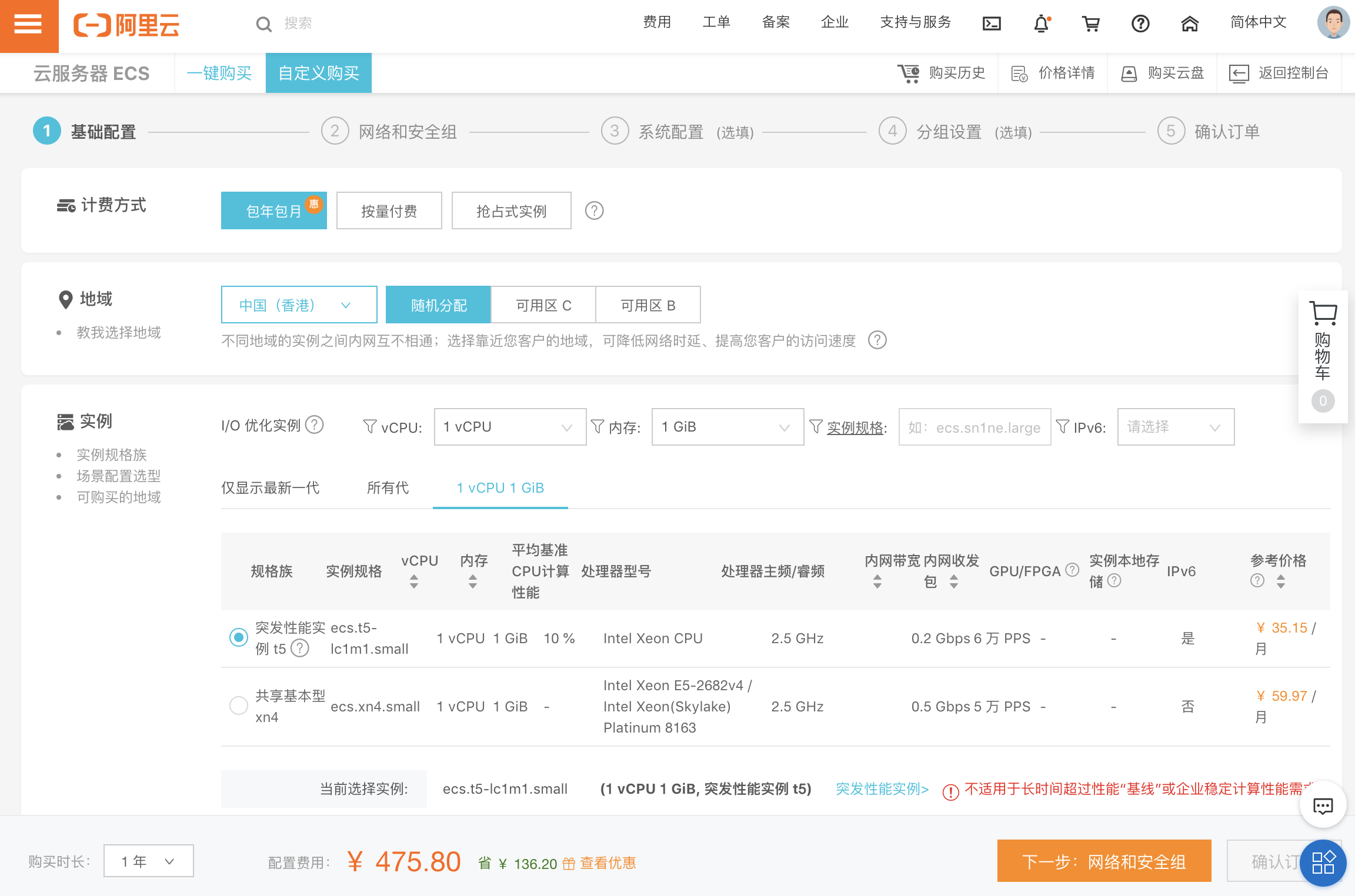
Task: Click the user avatar picture
Action: click(x=1333, y=23)
